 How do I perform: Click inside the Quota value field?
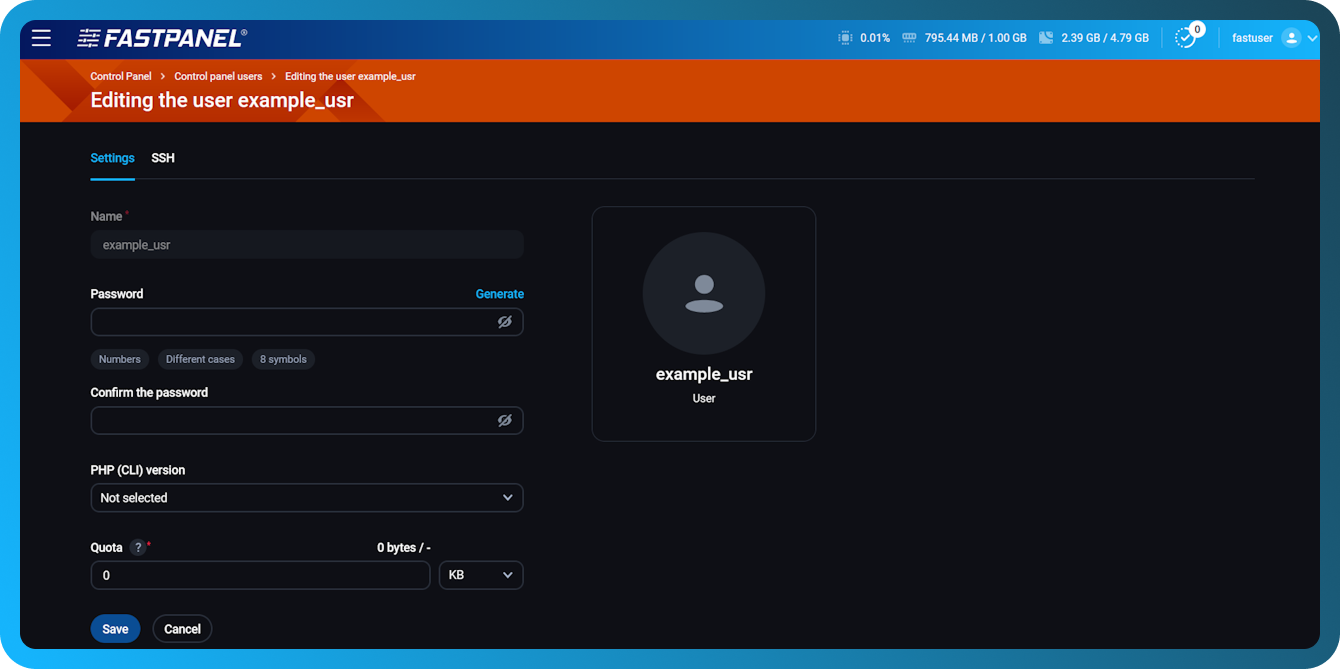260,575
